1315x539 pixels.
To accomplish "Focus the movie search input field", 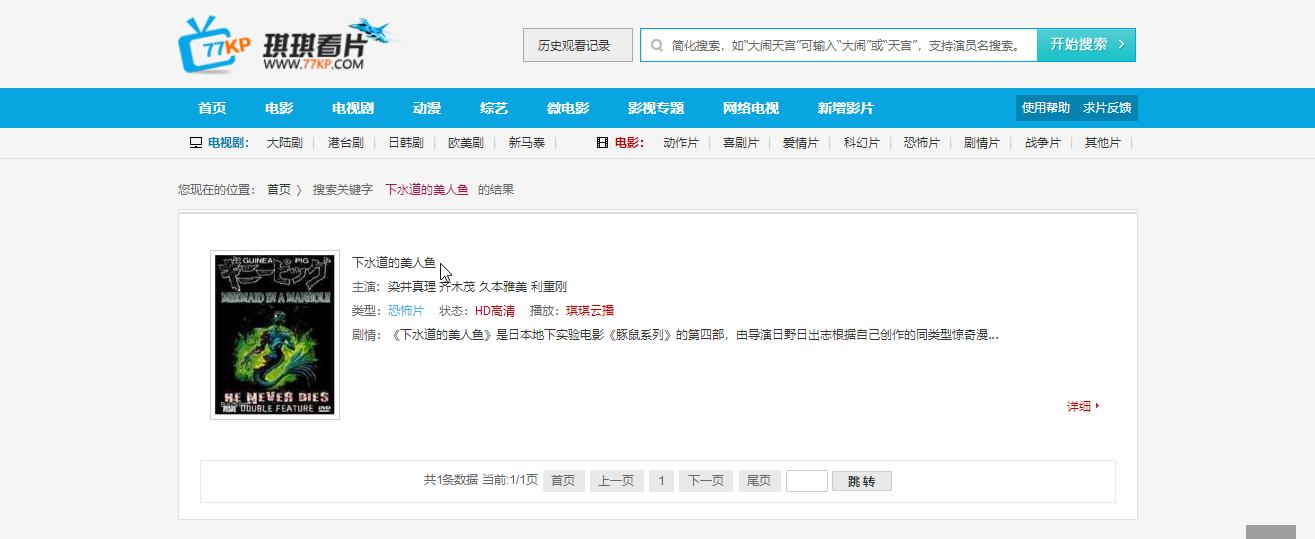I will pos(838,45).
